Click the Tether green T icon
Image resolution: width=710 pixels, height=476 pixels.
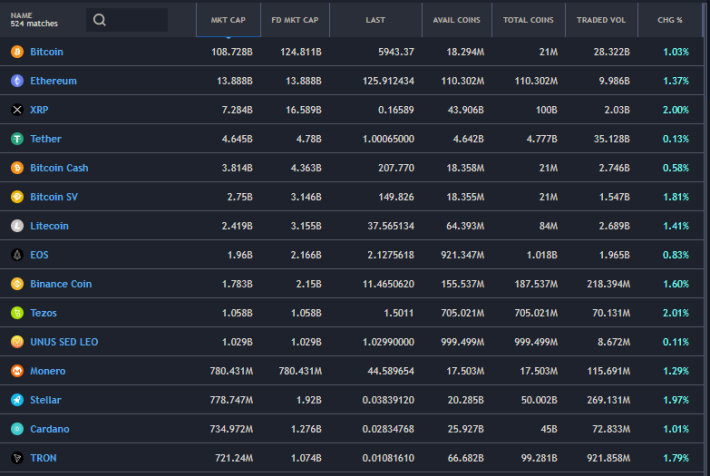17,139
